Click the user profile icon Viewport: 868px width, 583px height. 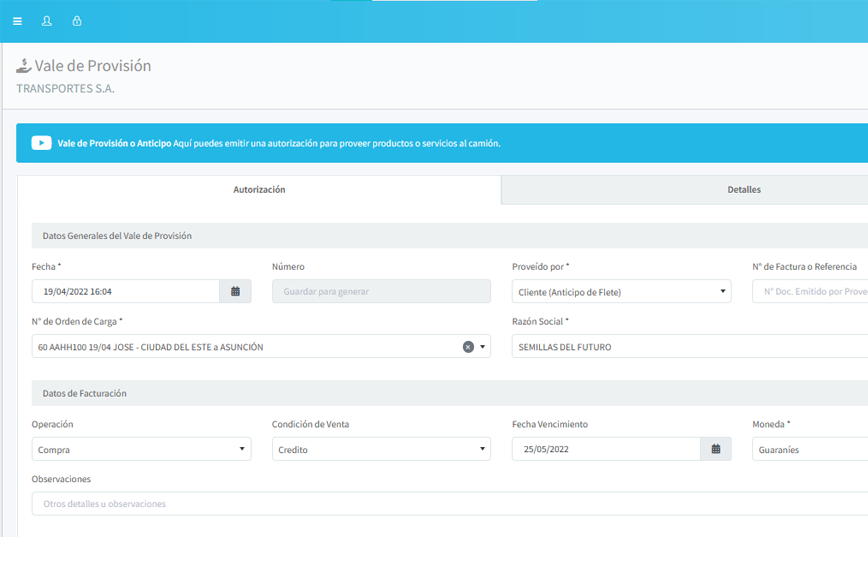47,21
